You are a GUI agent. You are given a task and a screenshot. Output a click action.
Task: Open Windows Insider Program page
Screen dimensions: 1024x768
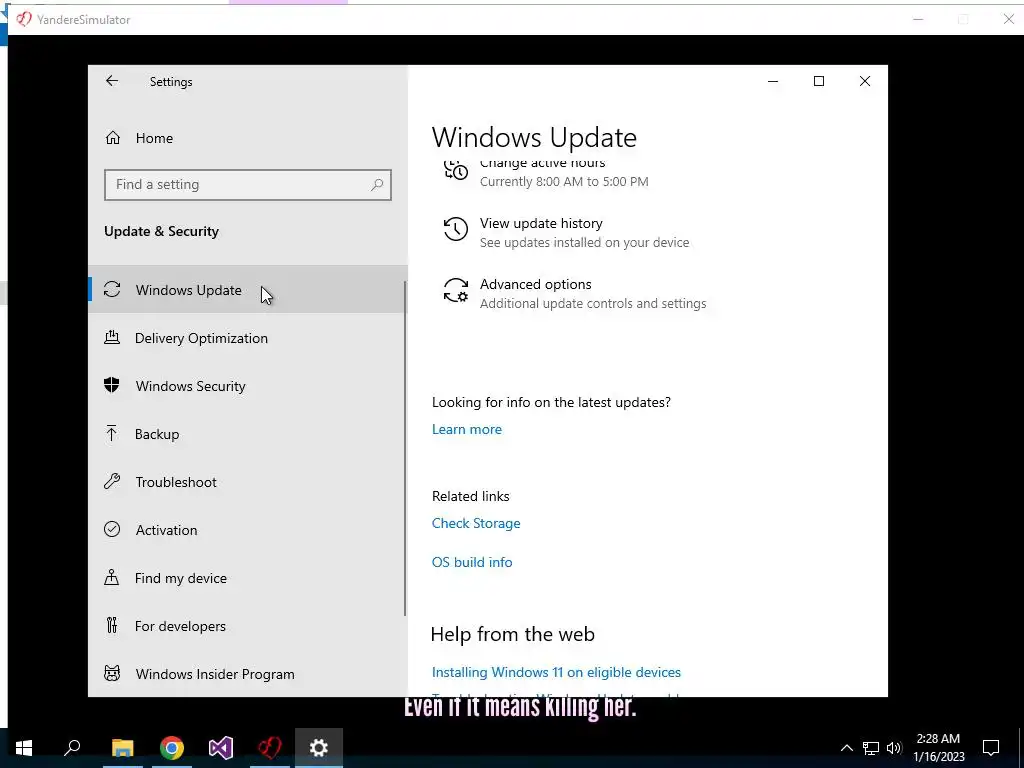pos(248,674)
